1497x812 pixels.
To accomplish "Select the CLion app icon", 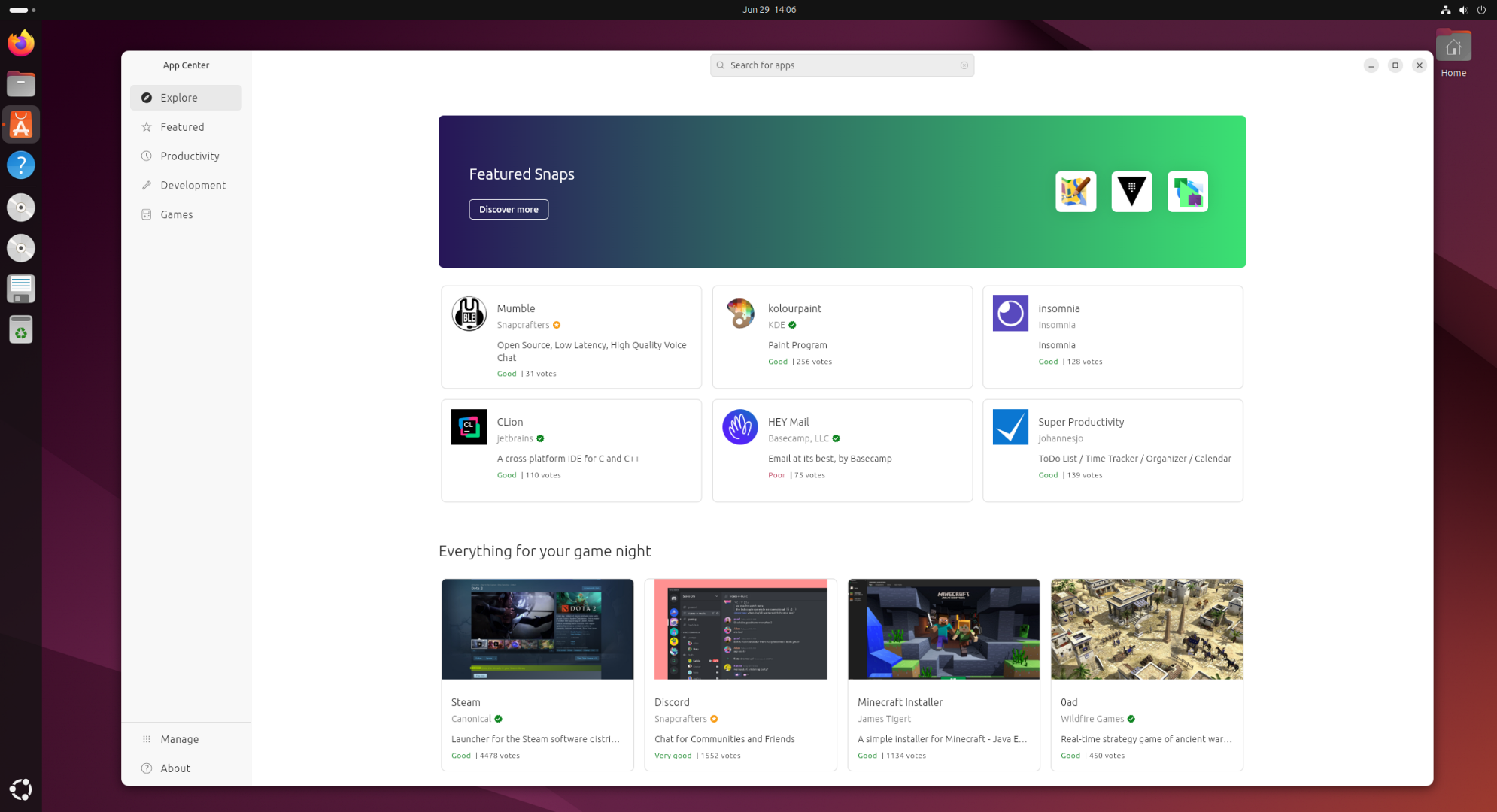I will click(469, 427).
